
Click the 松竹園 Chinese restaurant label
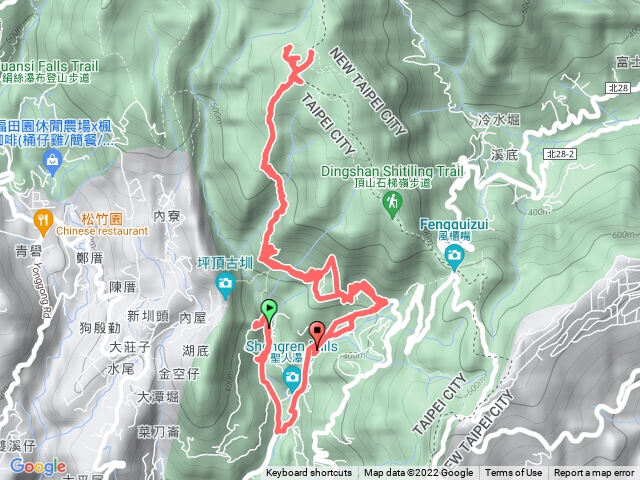click(x=102, y=224)
